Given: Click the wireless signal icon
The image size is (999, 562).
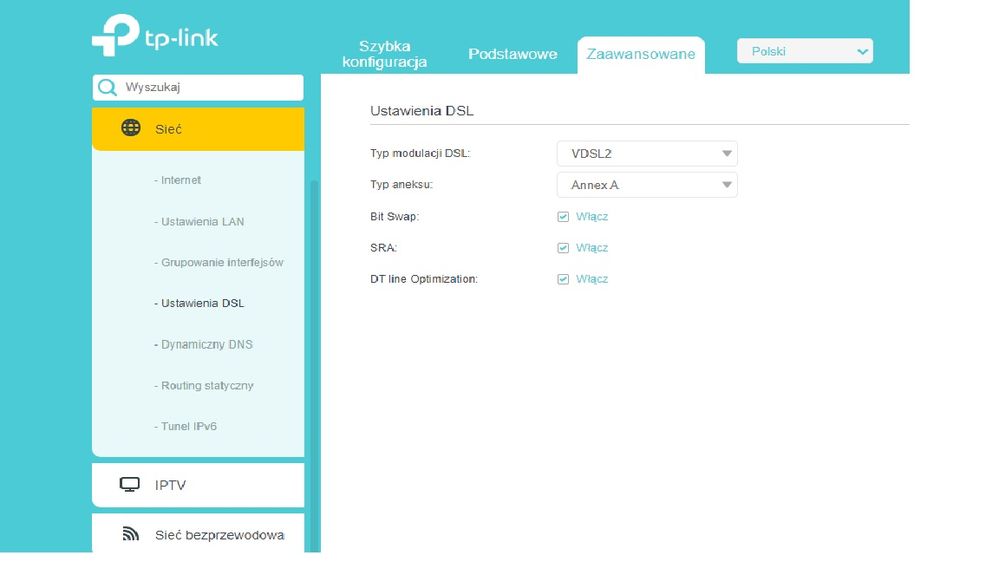Looking at the screenshot, I should (130, 534).
